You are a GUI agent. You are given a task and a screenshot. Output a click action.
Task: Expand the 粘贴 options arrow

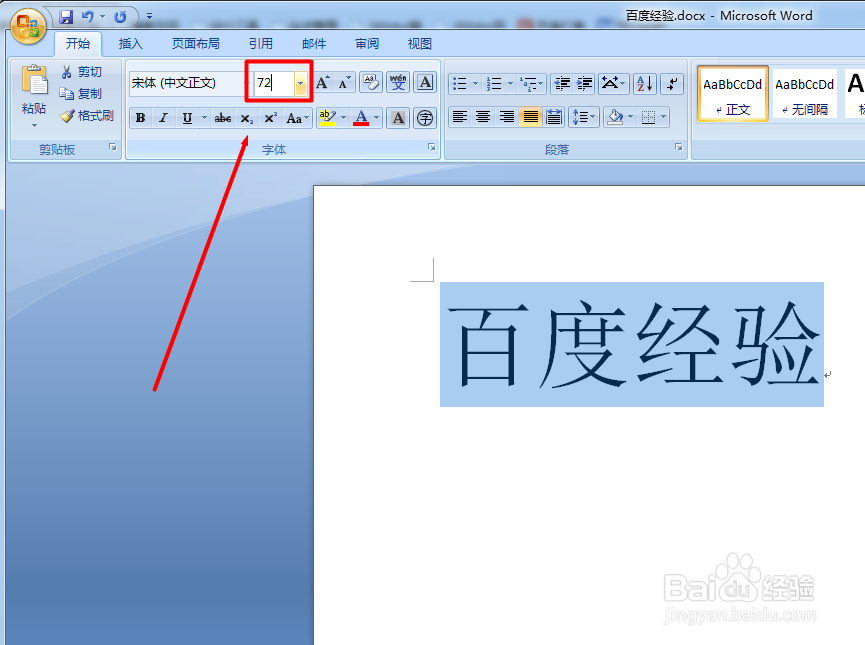[x=34, y=125]
